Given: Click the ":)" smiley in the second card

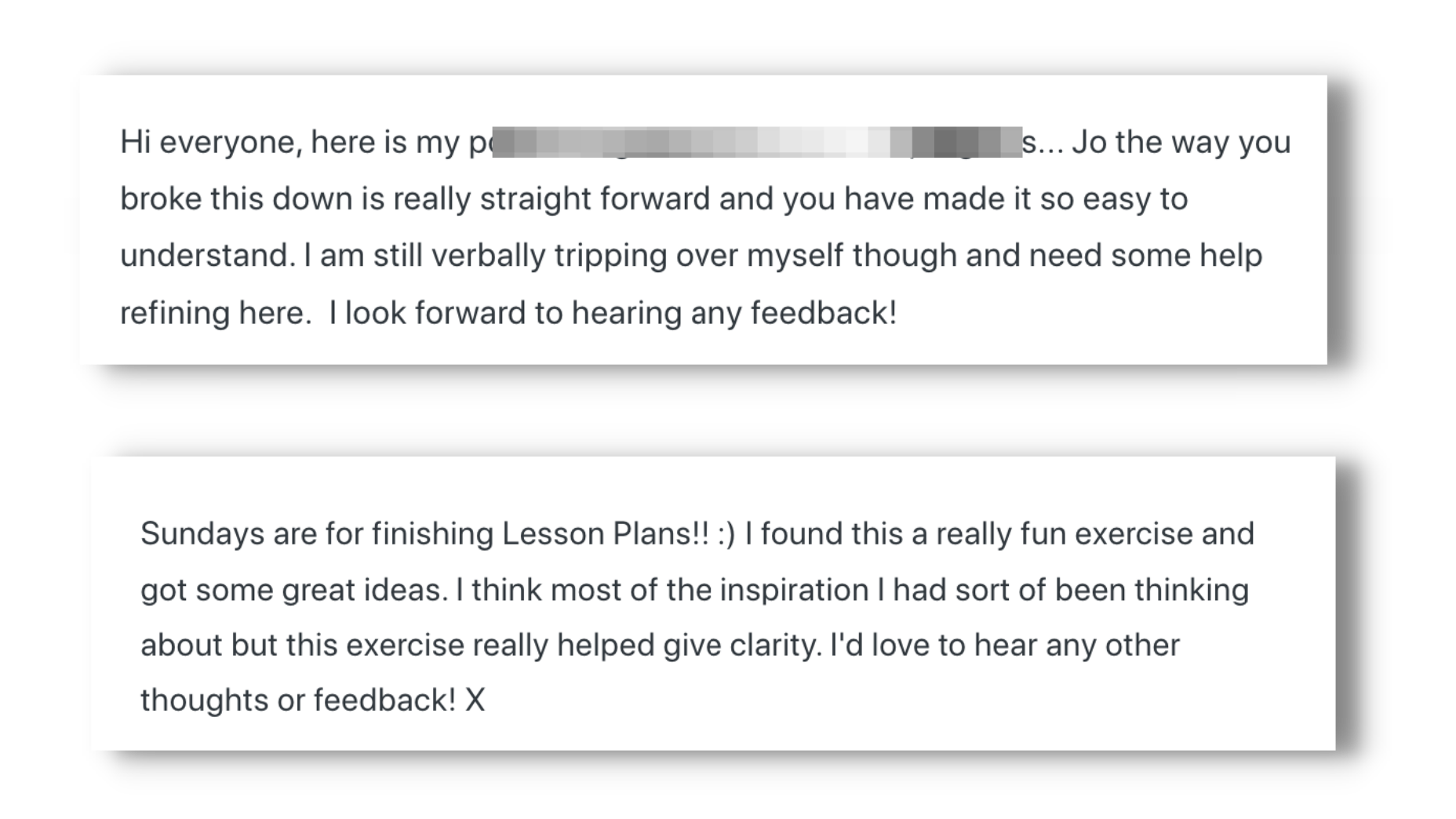Looking at the screenshot, I should [x=726, y=534].
